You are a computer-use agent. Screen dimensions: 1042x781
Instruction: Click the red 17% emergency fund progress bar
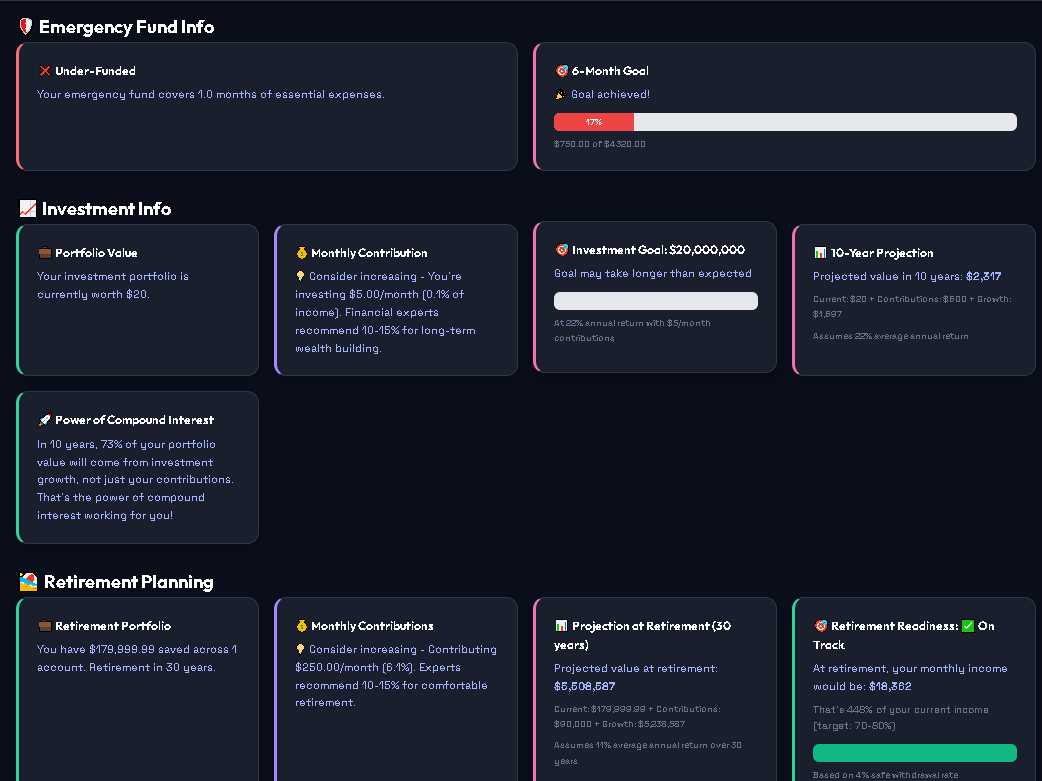(x=594, y=122)
